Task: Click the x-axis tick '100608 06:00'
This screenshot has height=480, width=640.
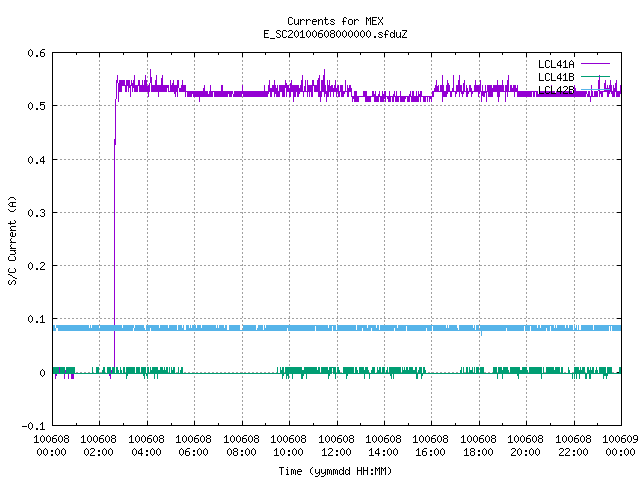Action: pos(193,446)
